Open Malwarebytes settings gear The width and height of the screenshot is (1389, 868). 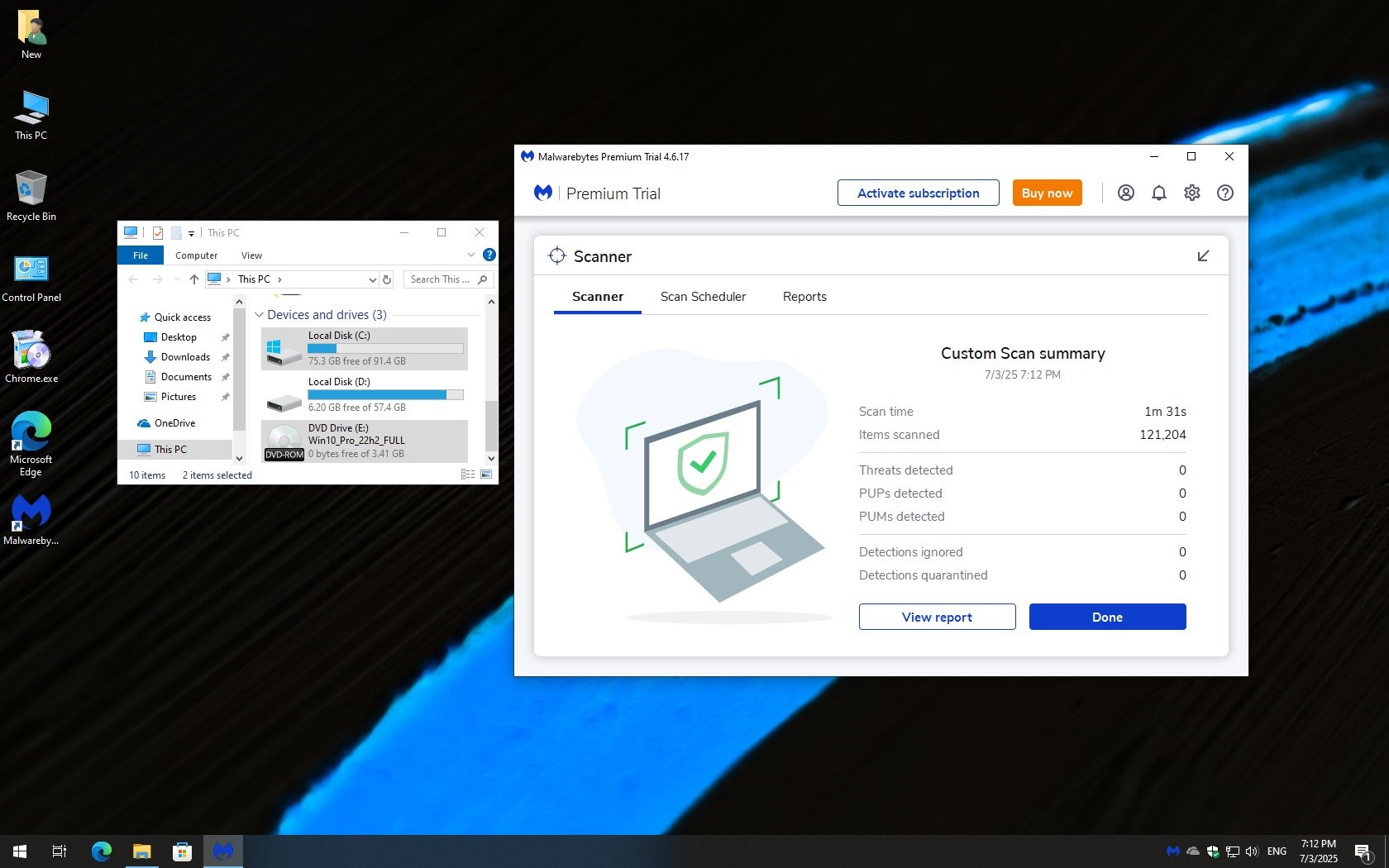point(1191,193)
